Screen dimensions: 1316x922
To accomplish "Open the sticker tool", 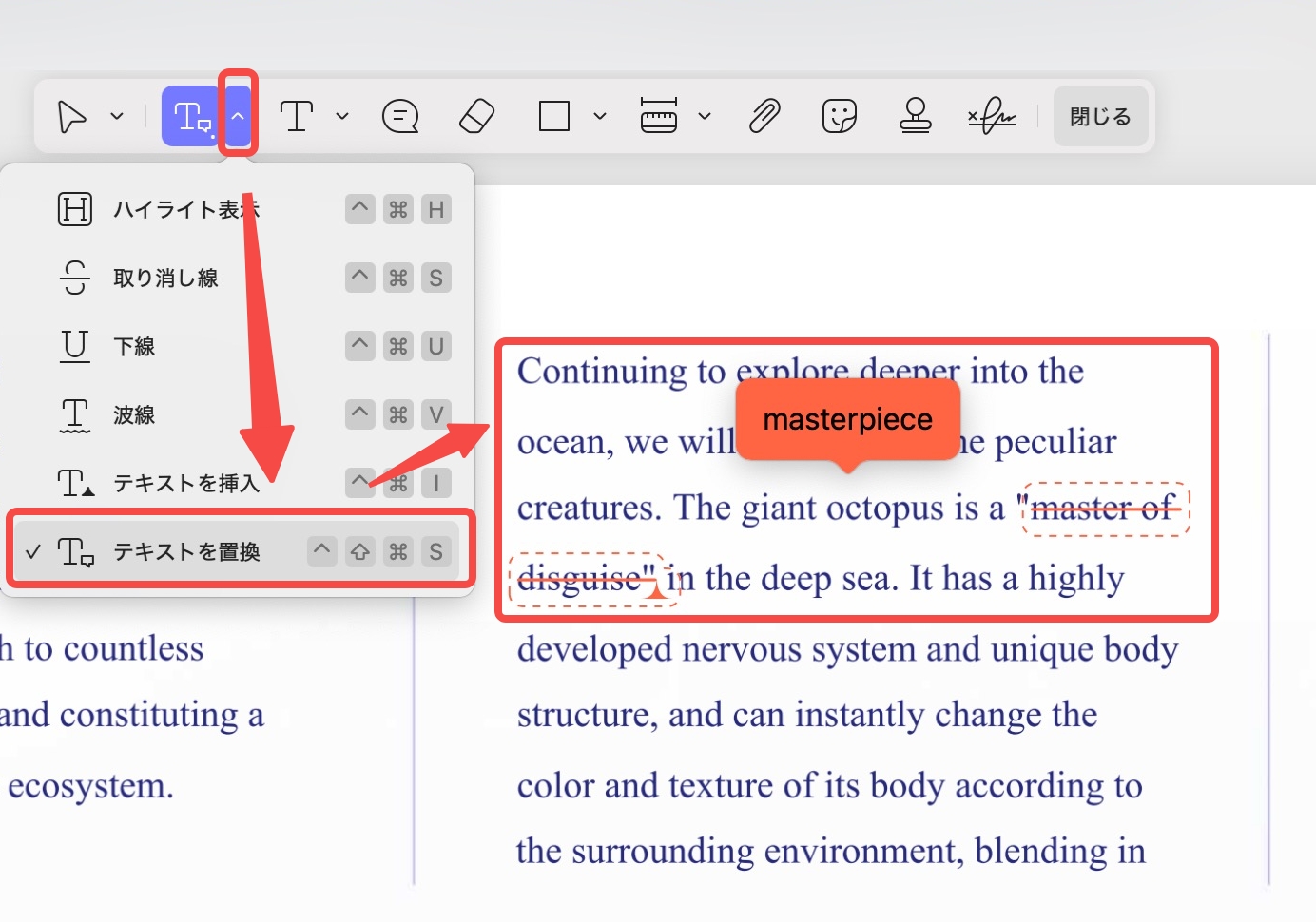I will pyautogui.click(x=840, y=116).
